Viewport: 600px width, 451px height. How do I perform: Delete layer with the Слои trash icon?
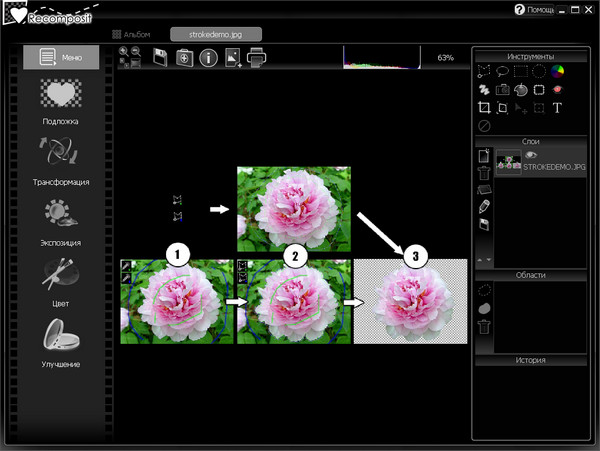(484, 173)
